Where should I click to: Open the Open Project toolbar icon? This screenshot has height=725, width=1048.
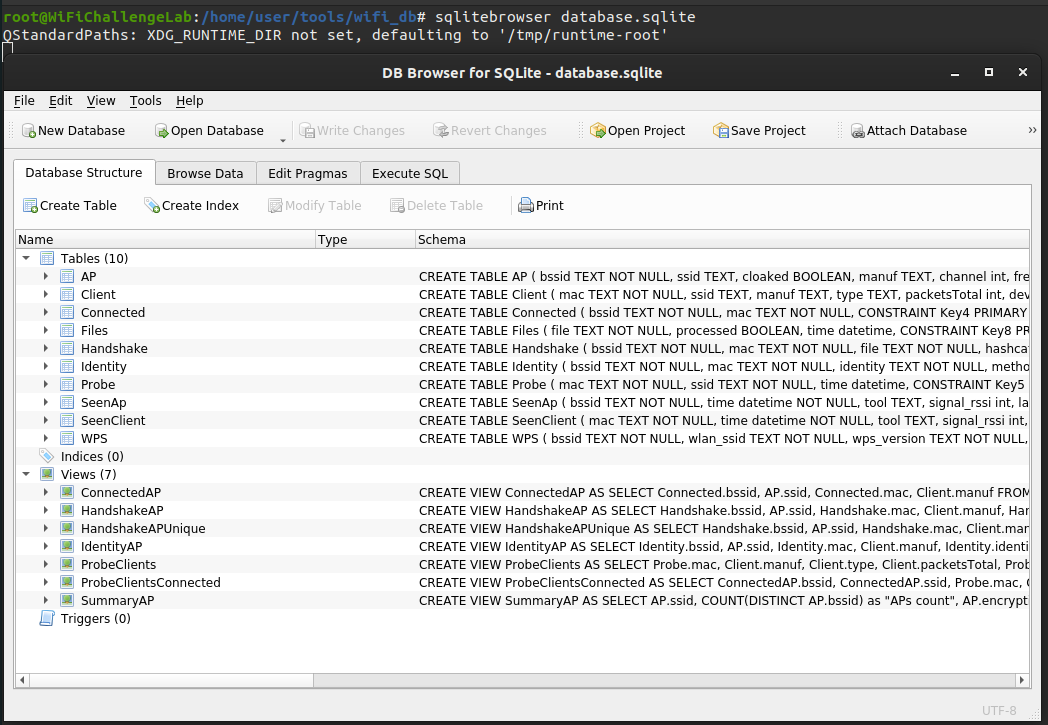point(598,131)
